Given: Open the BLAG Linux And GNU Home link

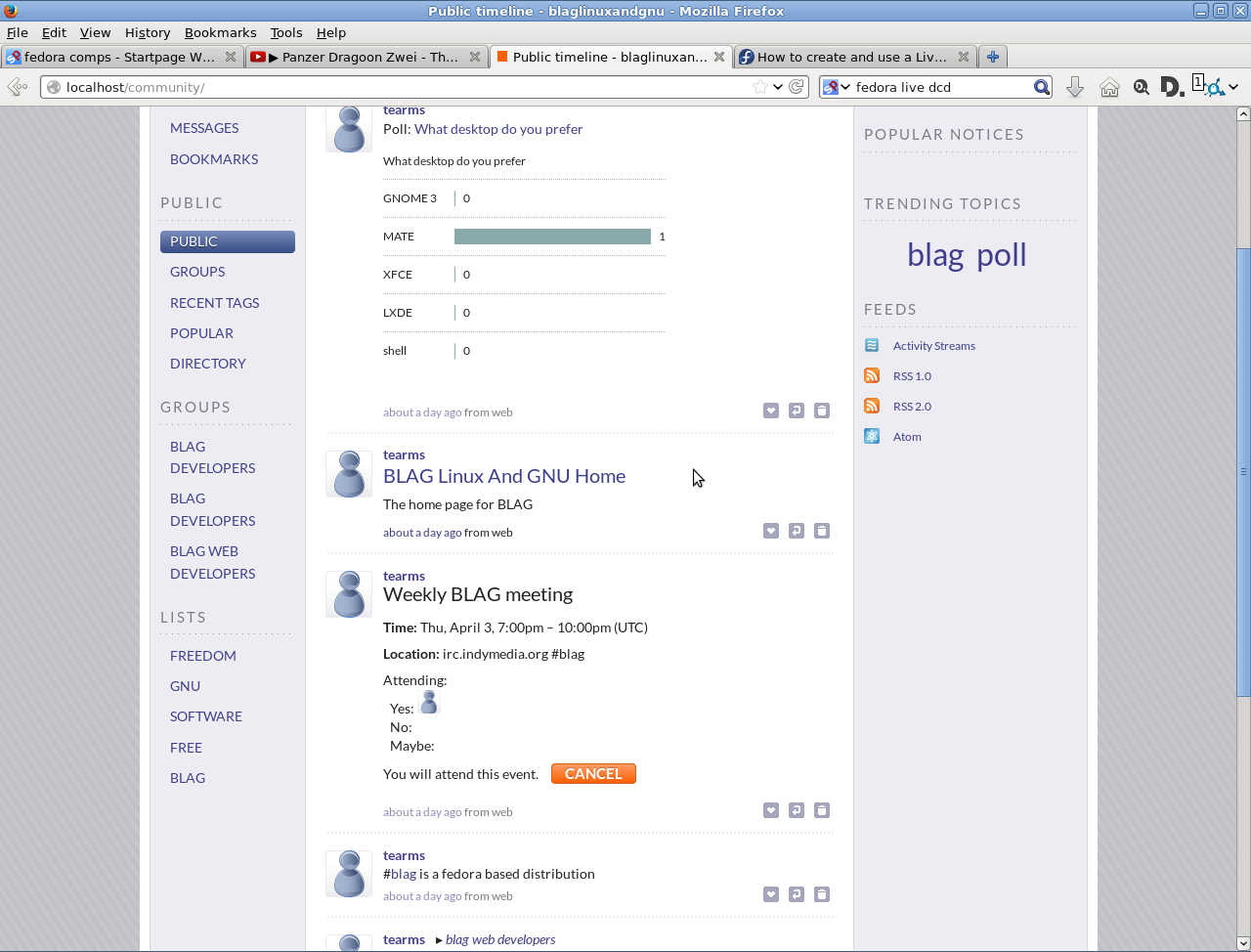Looking at the screenshot, I should (x=504, y=476).
